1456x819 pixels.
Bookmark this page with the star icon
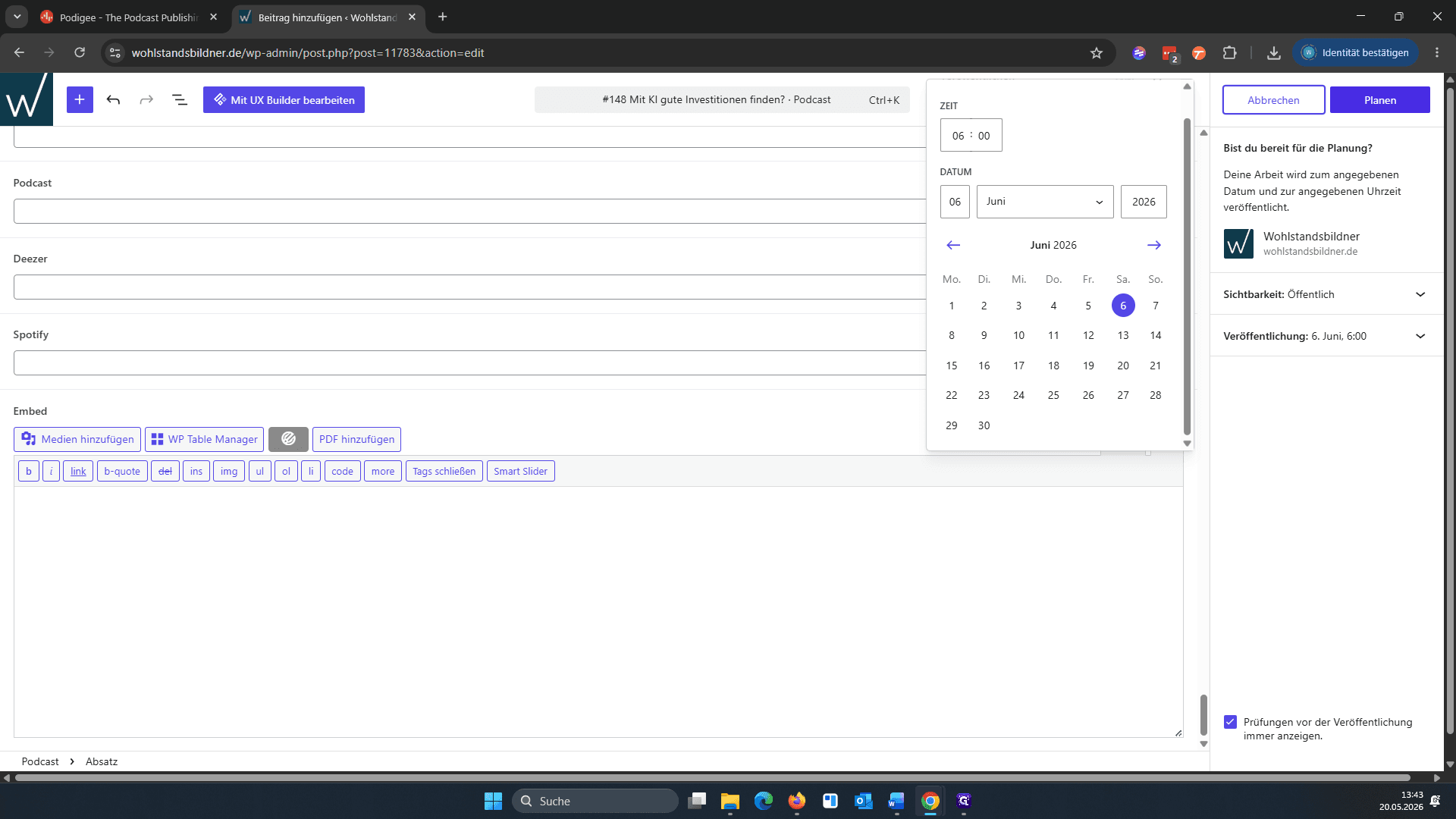click(1097, 52)
